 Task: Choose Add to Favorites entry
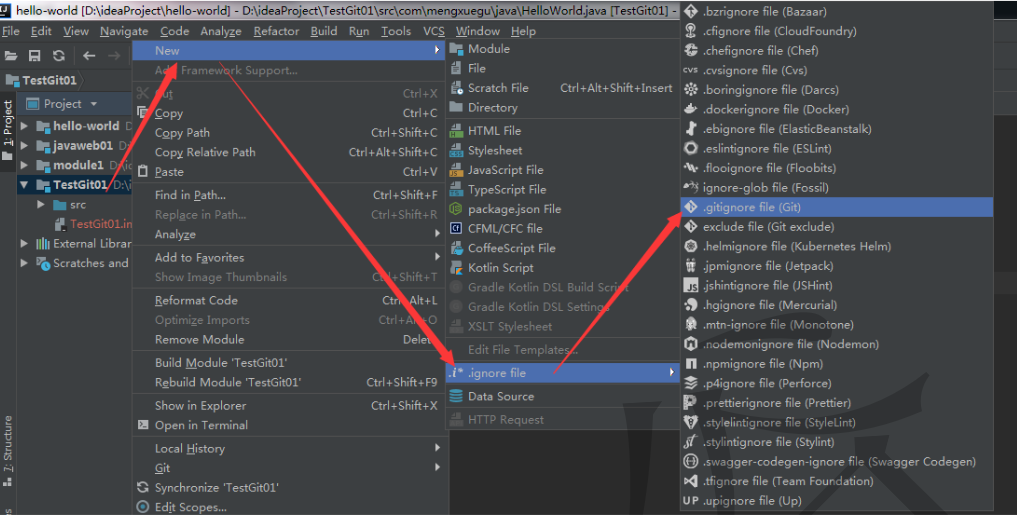199,258
